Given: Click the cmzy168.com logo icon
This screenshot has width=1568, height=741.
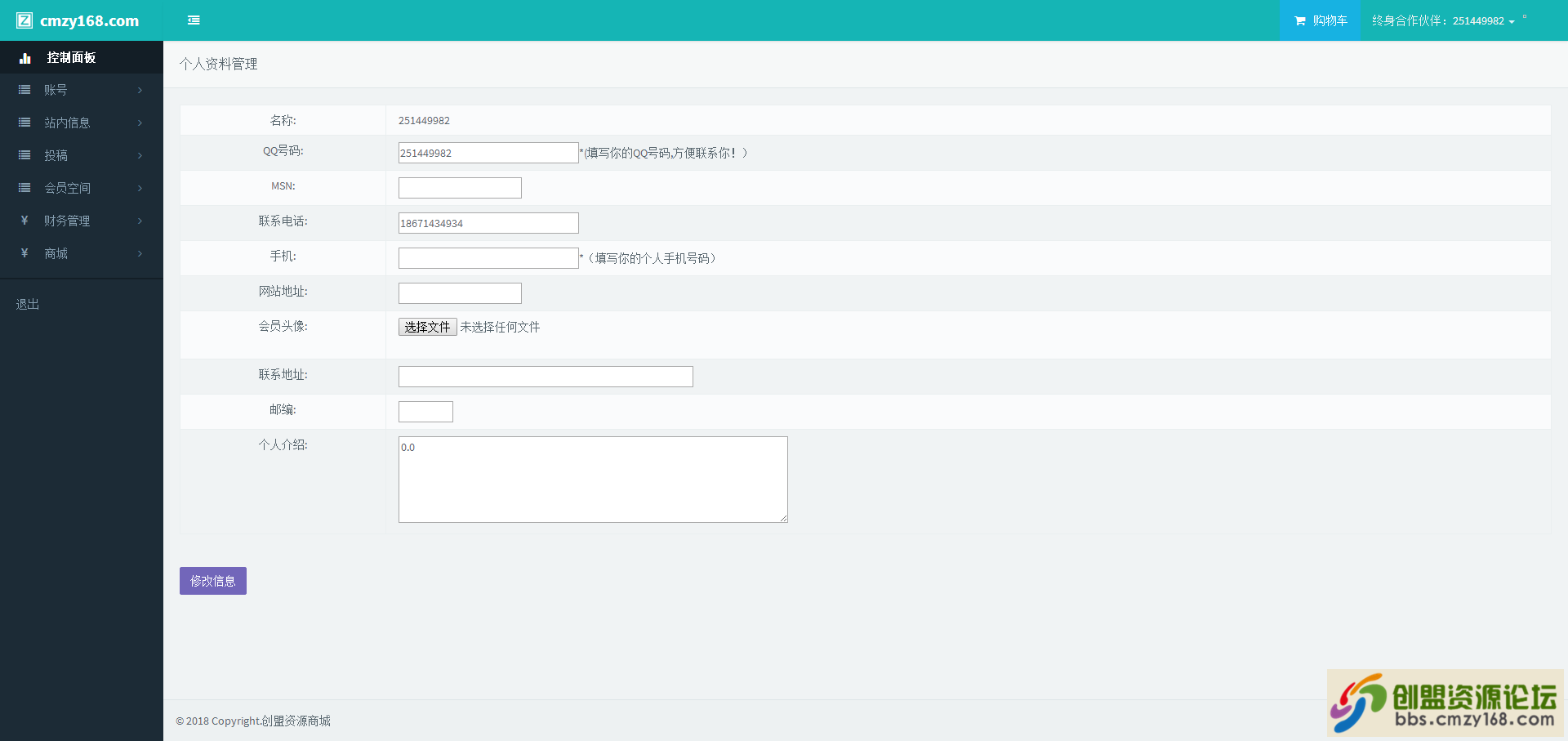Looking at the screenshot, I should 24,20.
